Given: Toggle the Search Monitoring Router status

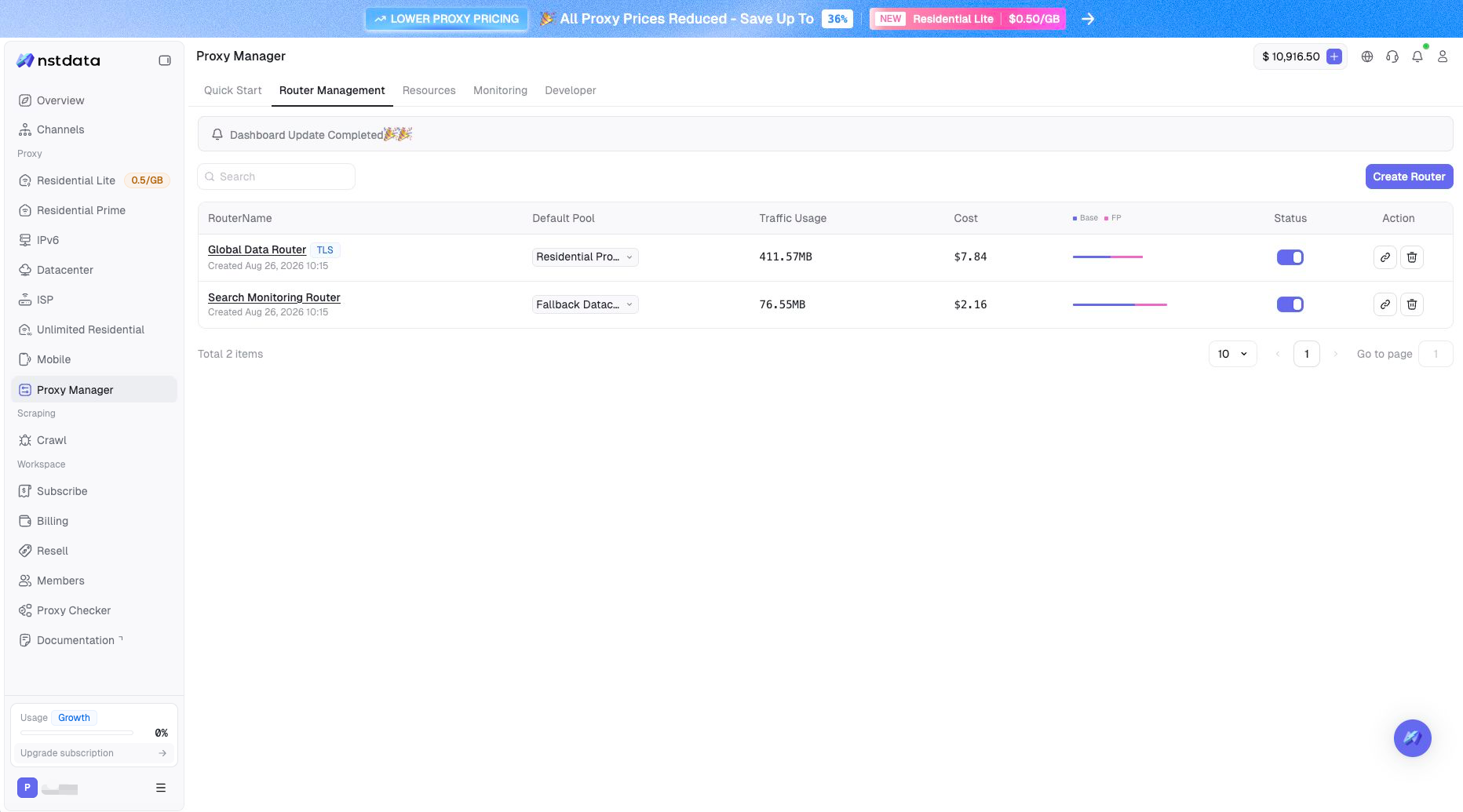Looking at the screenshot, I should [1290, 304].
